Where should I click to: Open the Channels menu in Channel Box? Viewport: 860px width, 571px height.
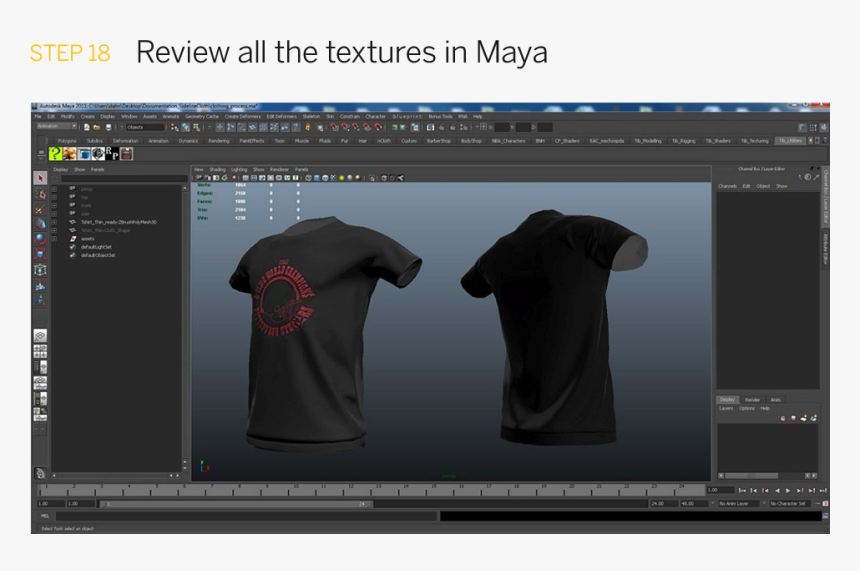click(x=727, y=186)
